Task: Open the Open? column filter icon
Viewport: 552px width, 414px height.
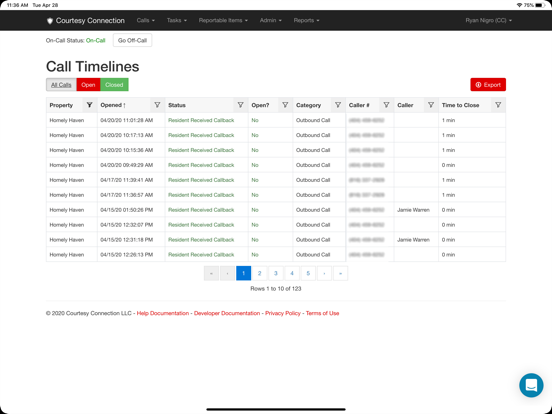Action: [285, 105]
